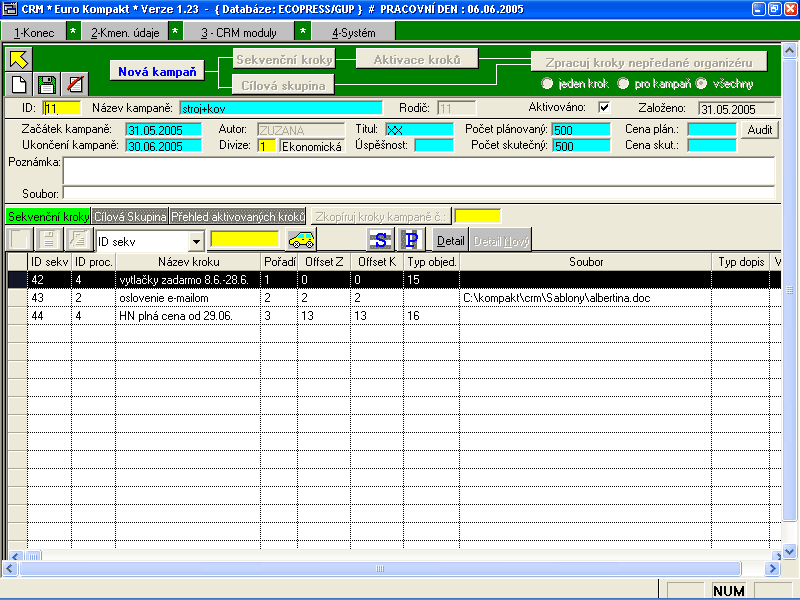The width and height of the screenshot is (800, 600).
Task: Click the crossed-out page delete icon
Action: tap(74, 84)
